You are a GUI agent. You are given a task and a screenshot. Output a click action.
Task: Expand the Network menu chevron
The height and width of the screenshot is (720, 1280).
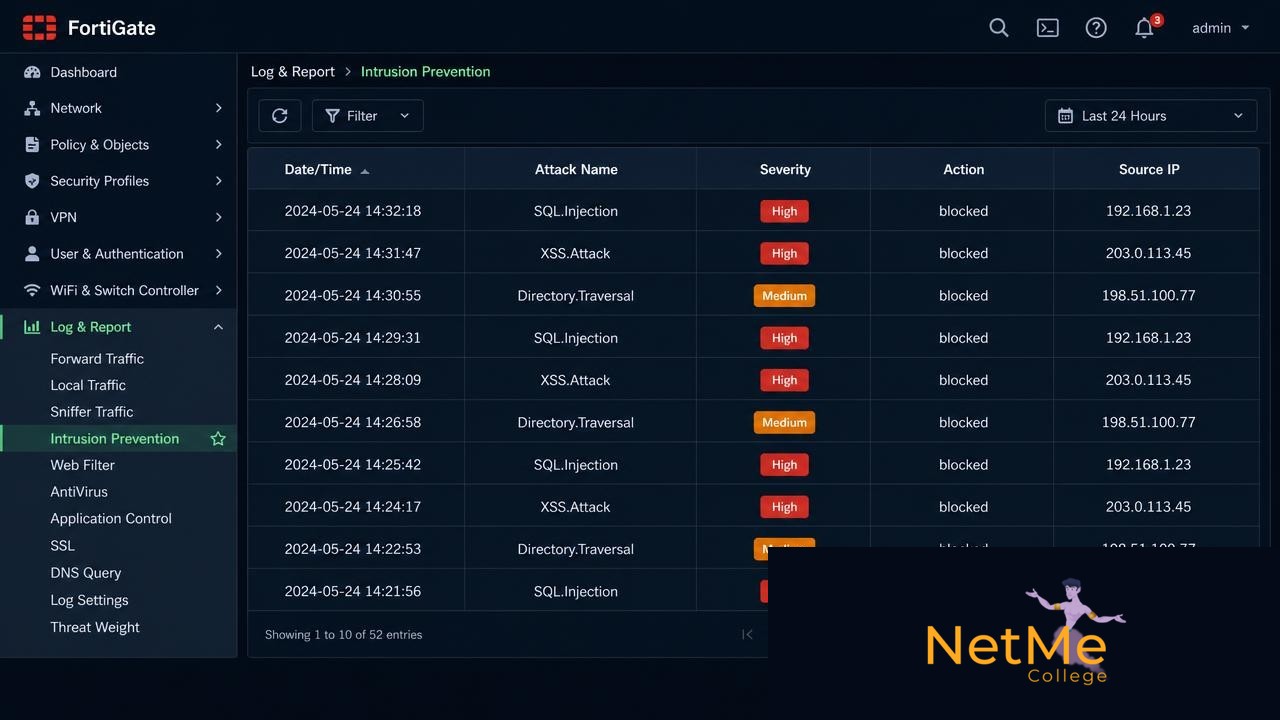tap(218, 108)
